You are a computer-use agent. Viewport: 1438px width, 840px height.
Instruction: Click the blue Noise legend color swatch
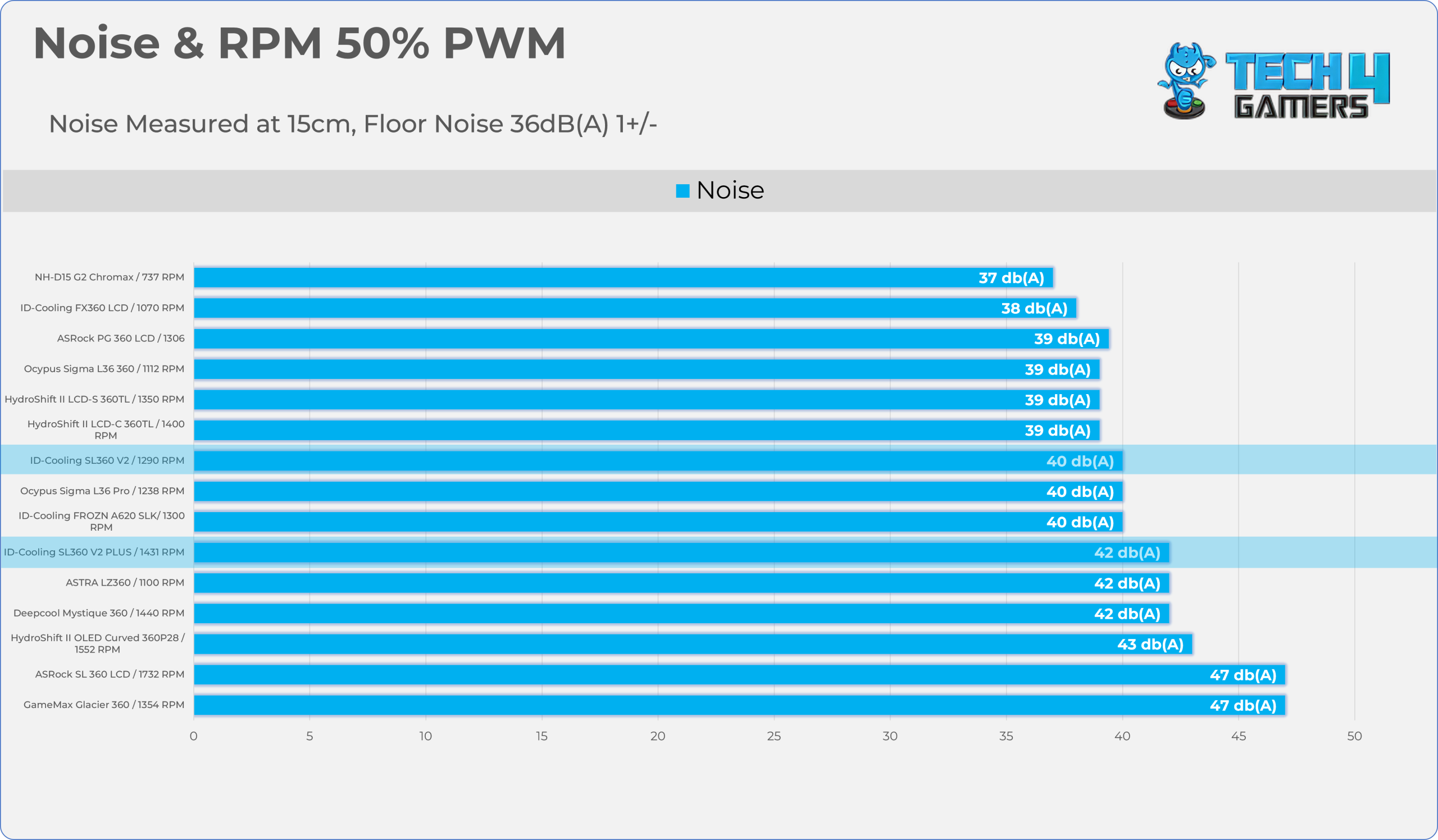(682, 190)
